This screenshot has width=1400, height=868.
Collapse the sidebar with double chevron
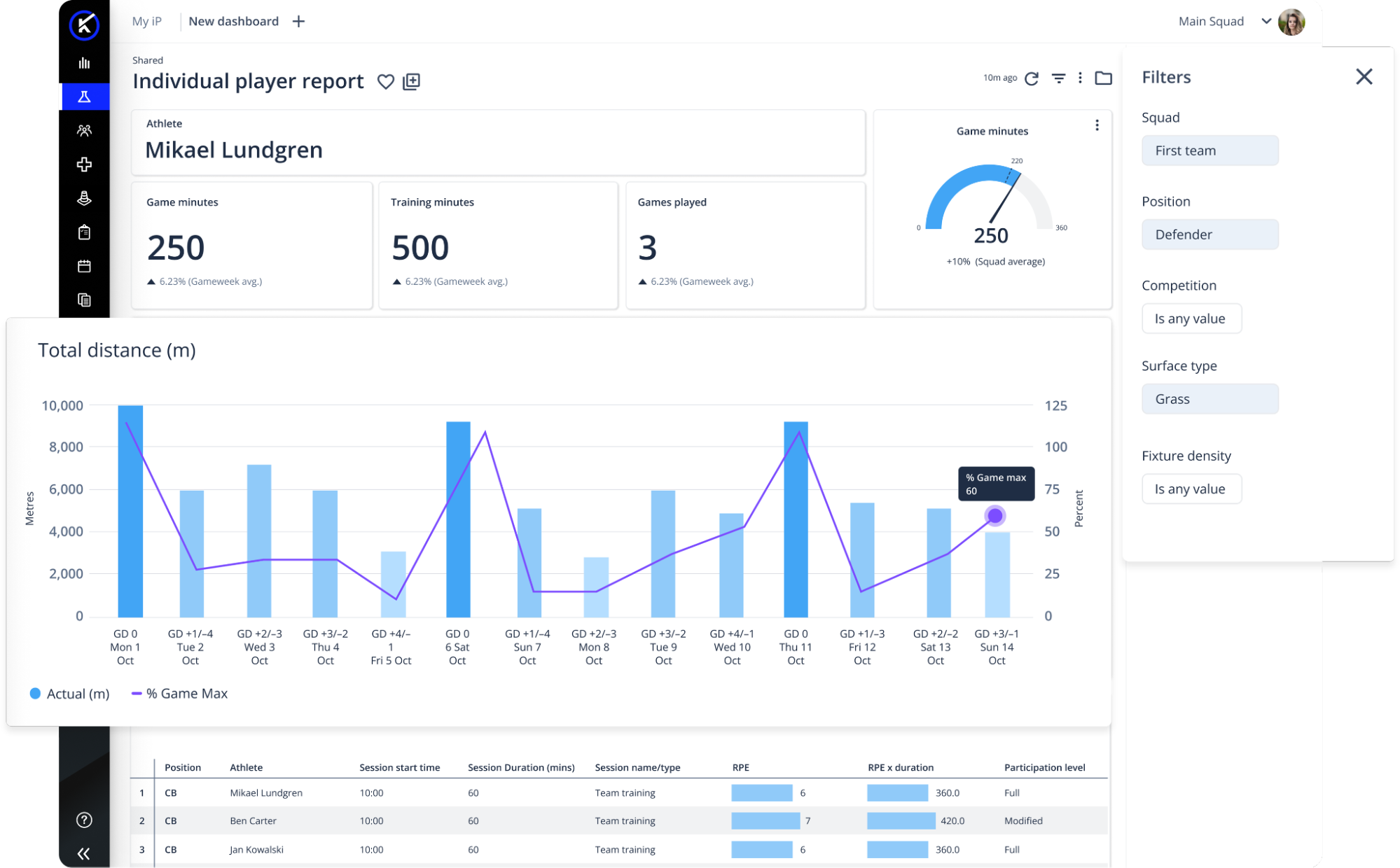click(84, 853)
